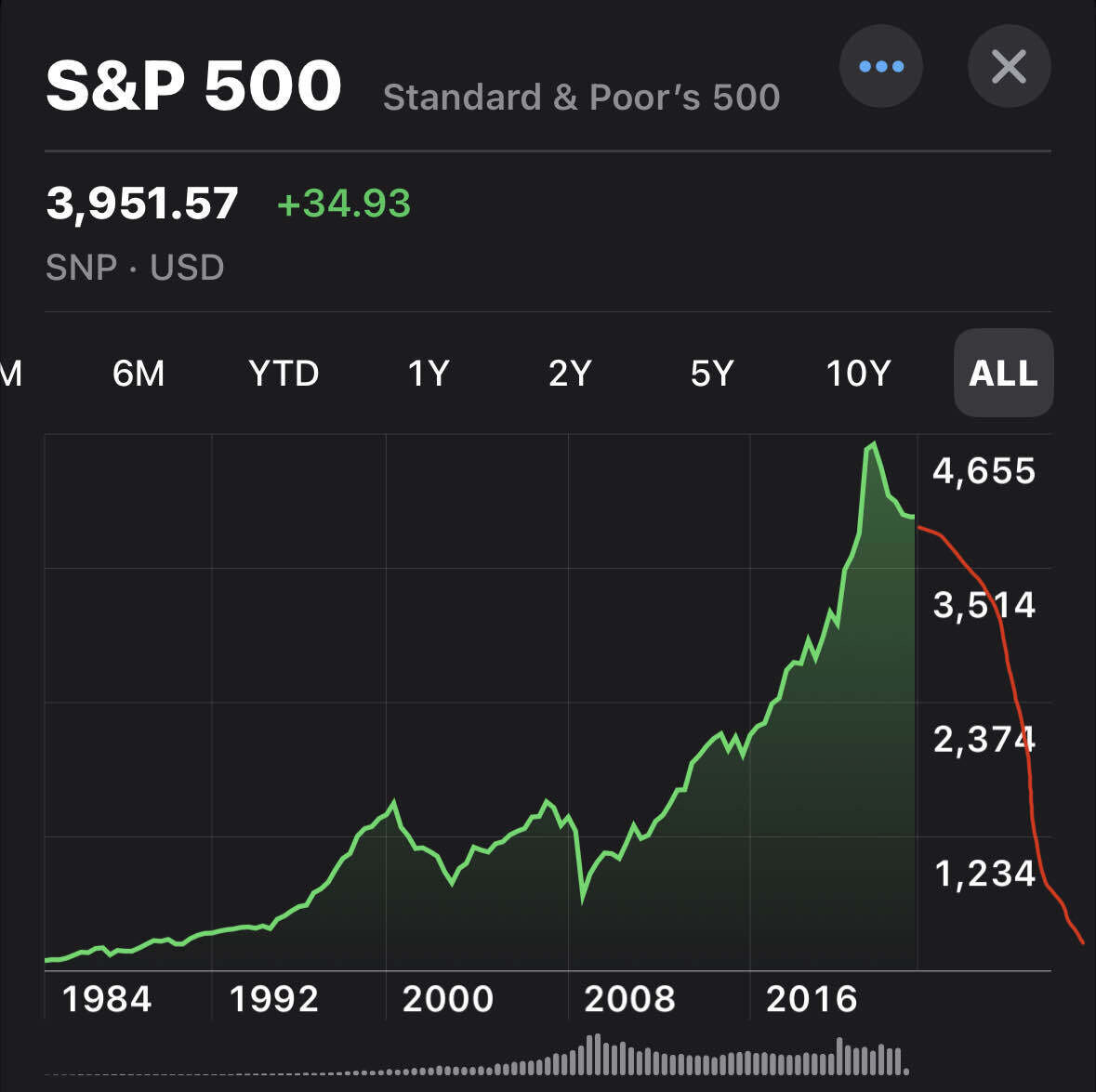Open the 10Y chart tab
The height and width of the screenshot is (1092, 1096).
[x=858, y=373]
